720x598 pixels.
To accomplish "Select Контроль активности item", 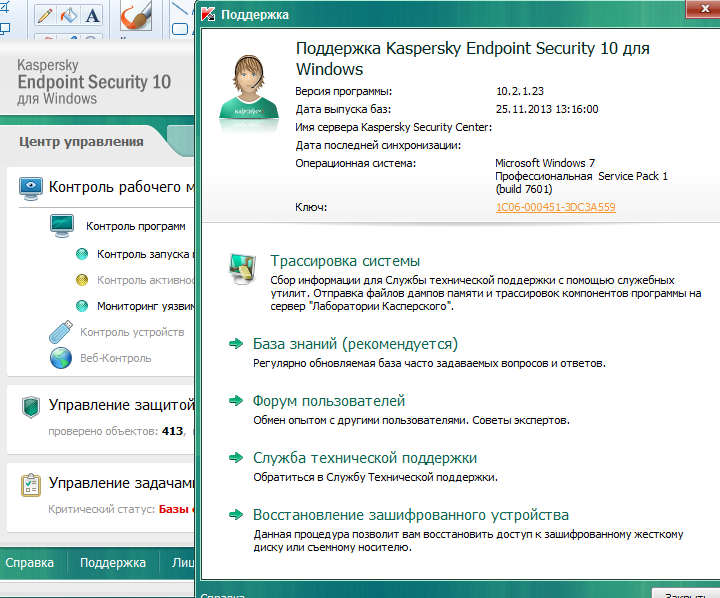I will click(x=146, y=280).
